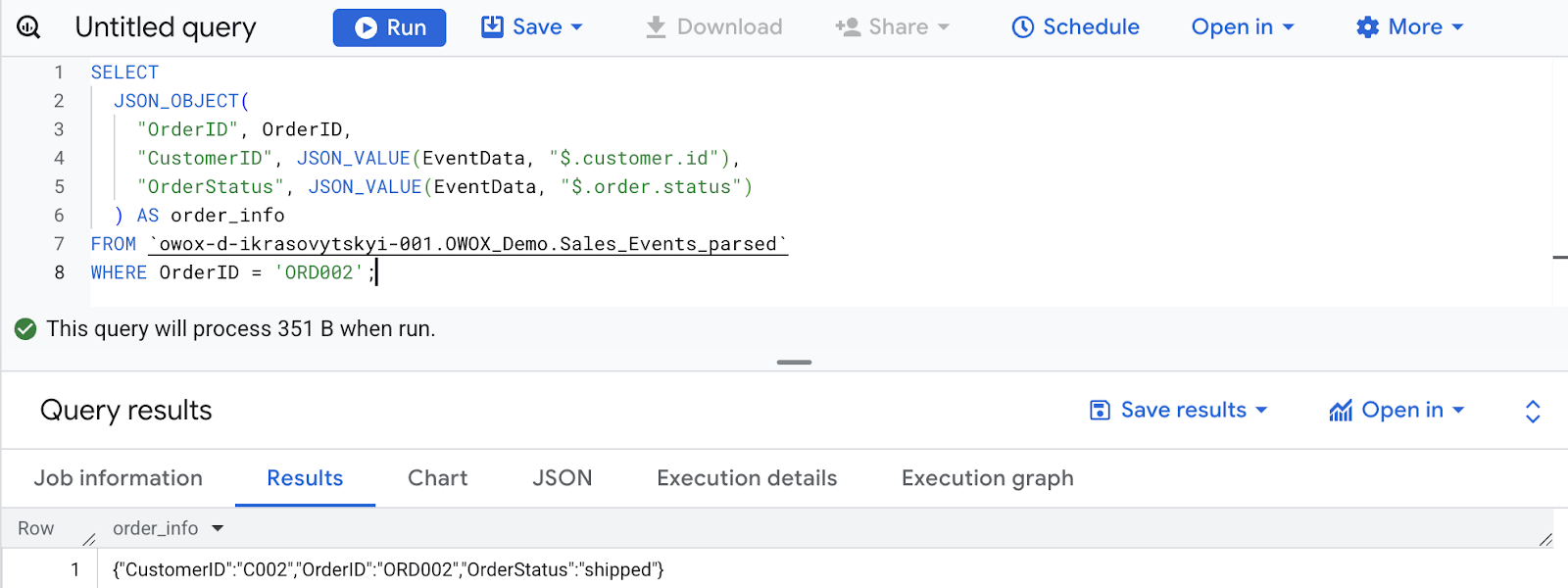Click the Download button

pyautogui.click(x=713, y=27)
